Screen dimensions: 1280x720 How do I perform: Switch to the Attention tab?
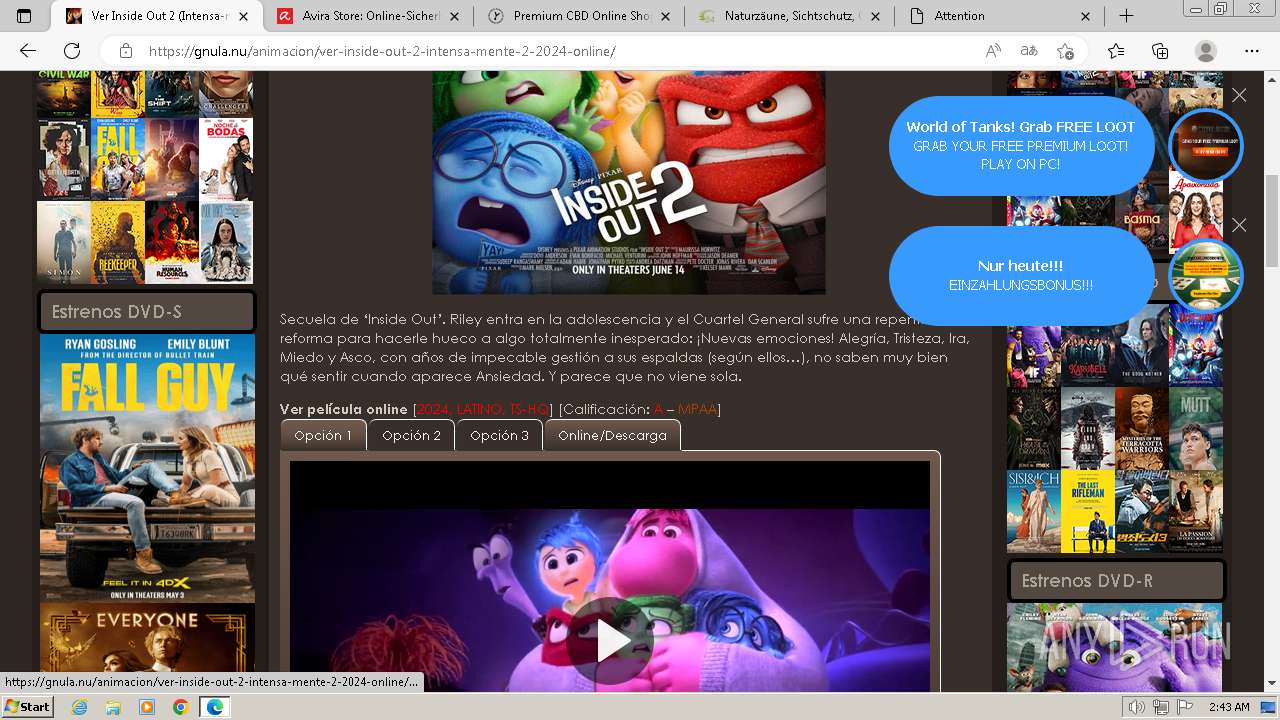point(1001,16)
